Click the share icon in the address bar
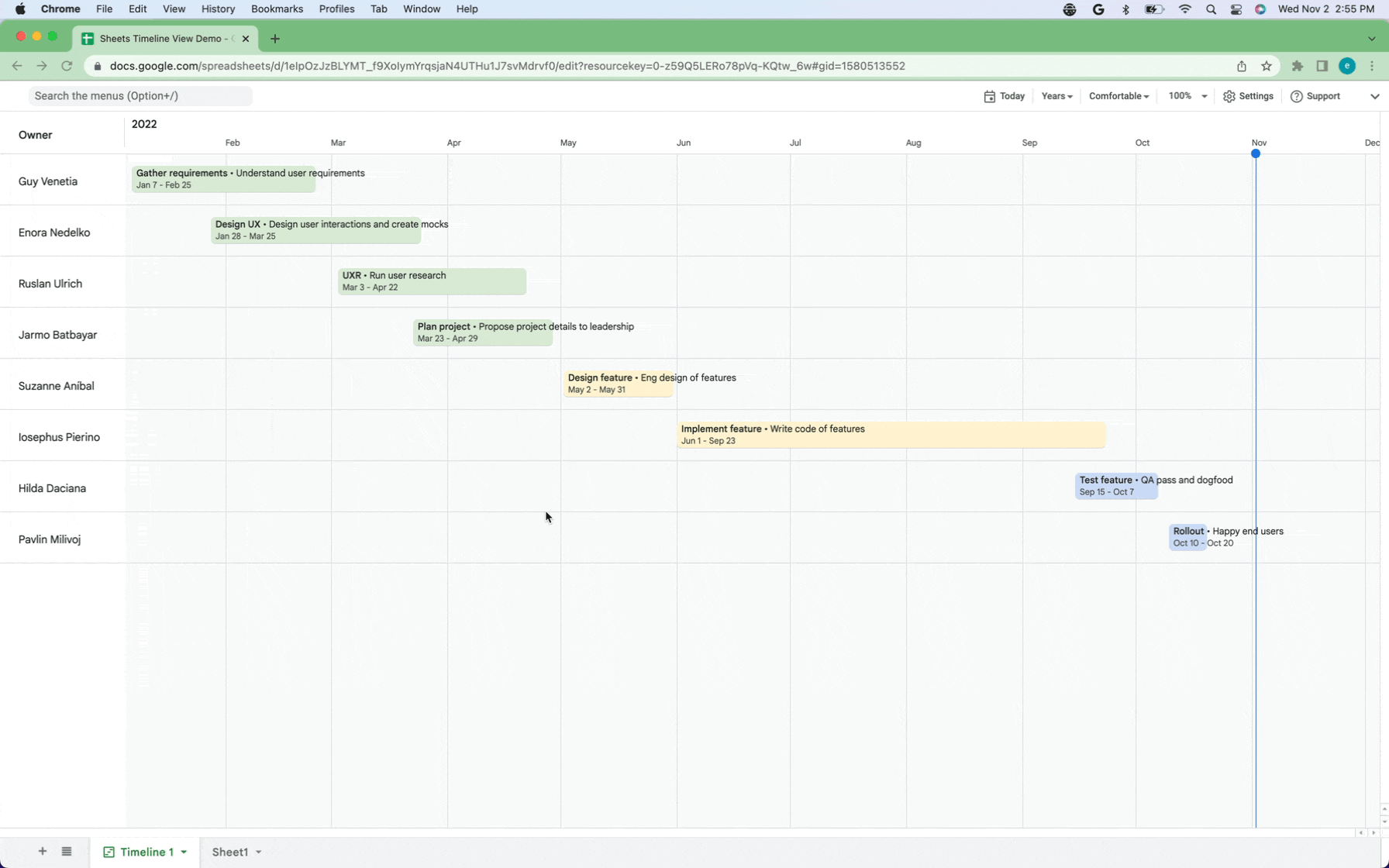This screenshot has width=1389, height=868. click(x=1241, y=66)
